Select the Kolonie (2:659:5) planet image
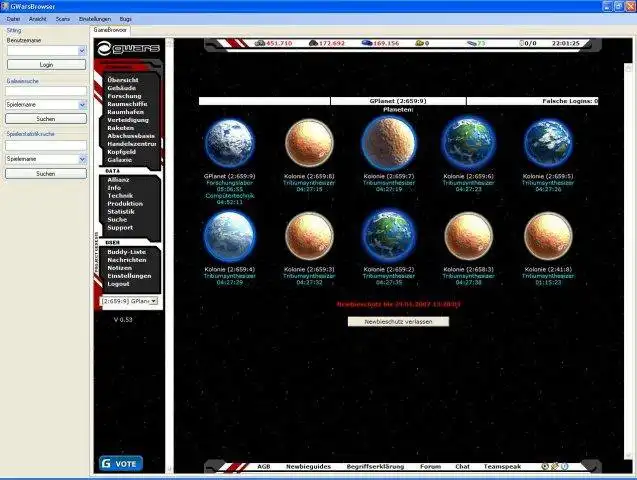This screenshot has height=480, width=637. point(548,143)
